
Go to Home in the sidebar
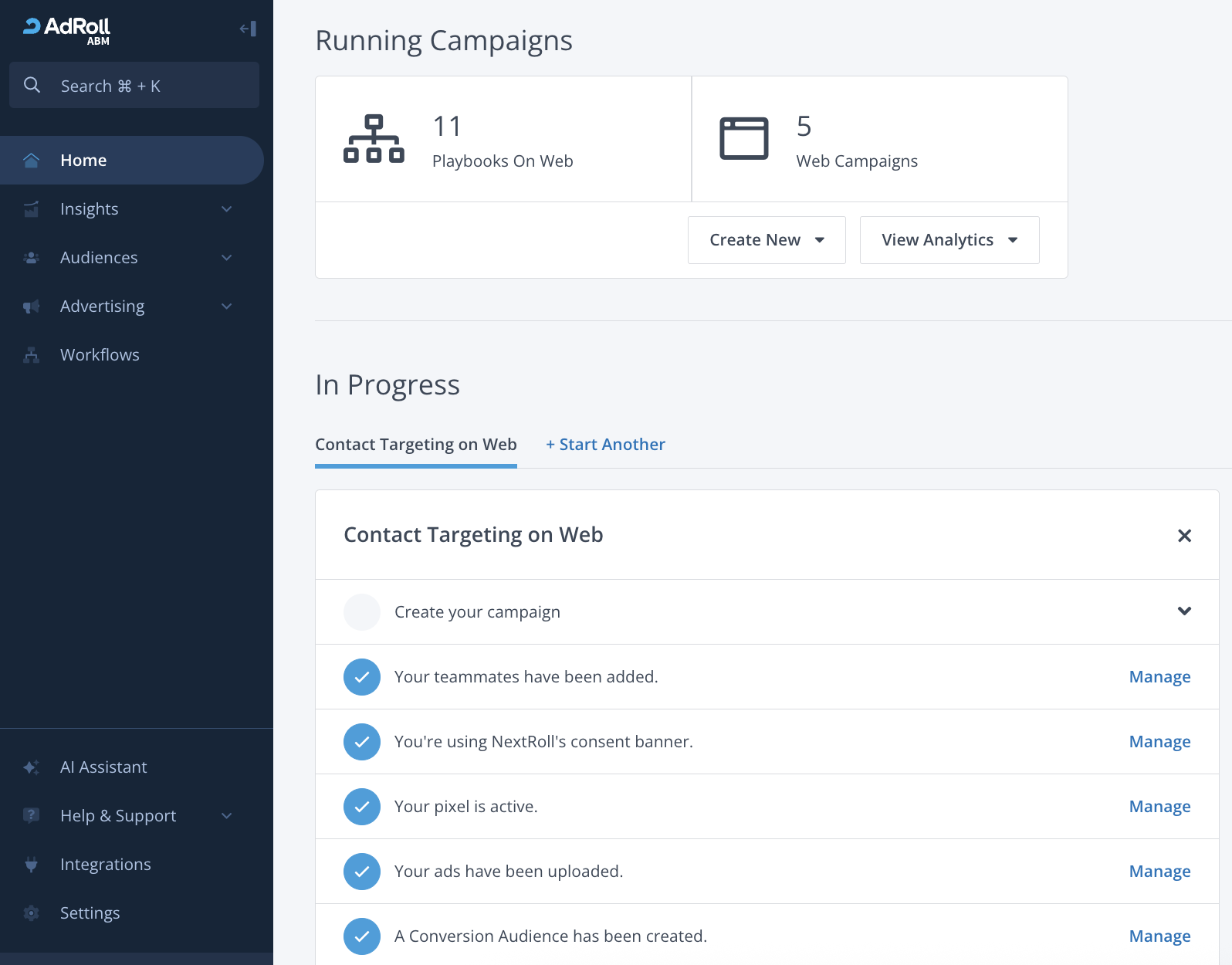tap(83, 161)
